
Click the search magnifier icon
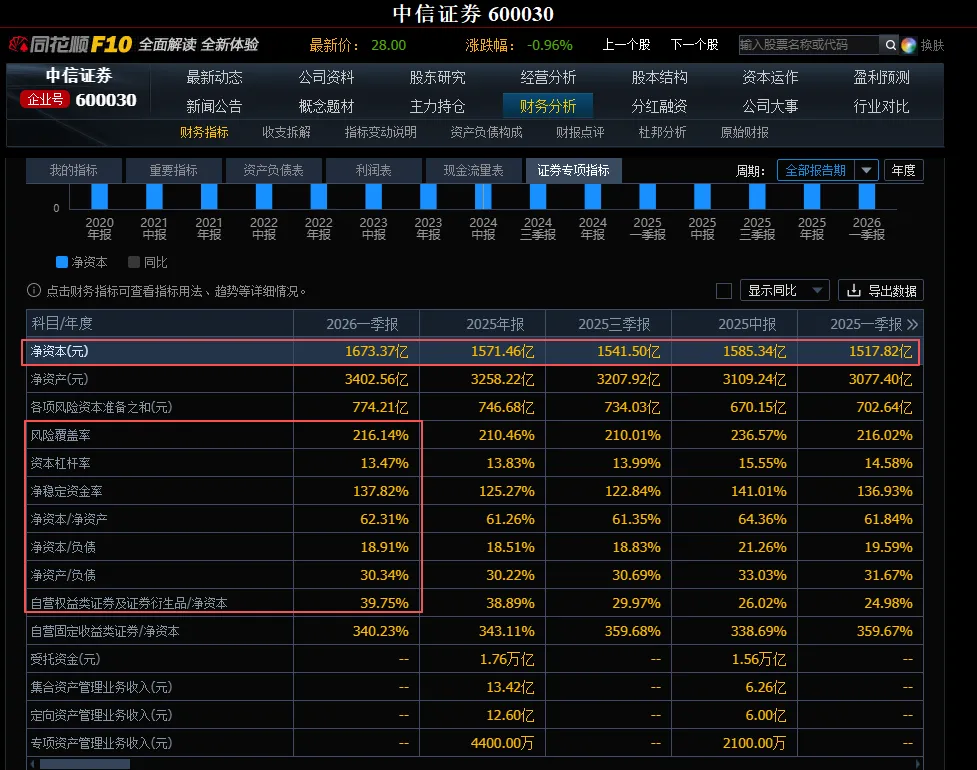[890, 45]
